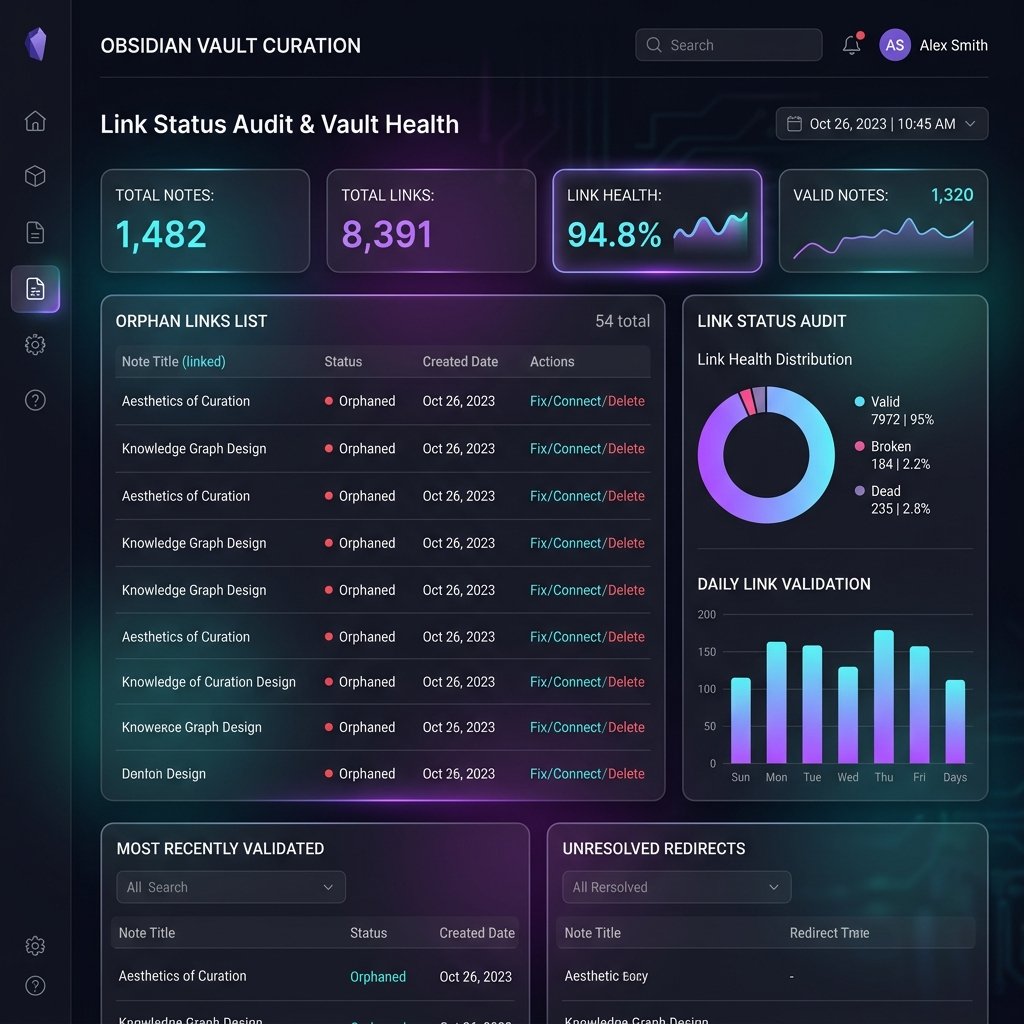Select the Link Health card

[x=657, y=221]
